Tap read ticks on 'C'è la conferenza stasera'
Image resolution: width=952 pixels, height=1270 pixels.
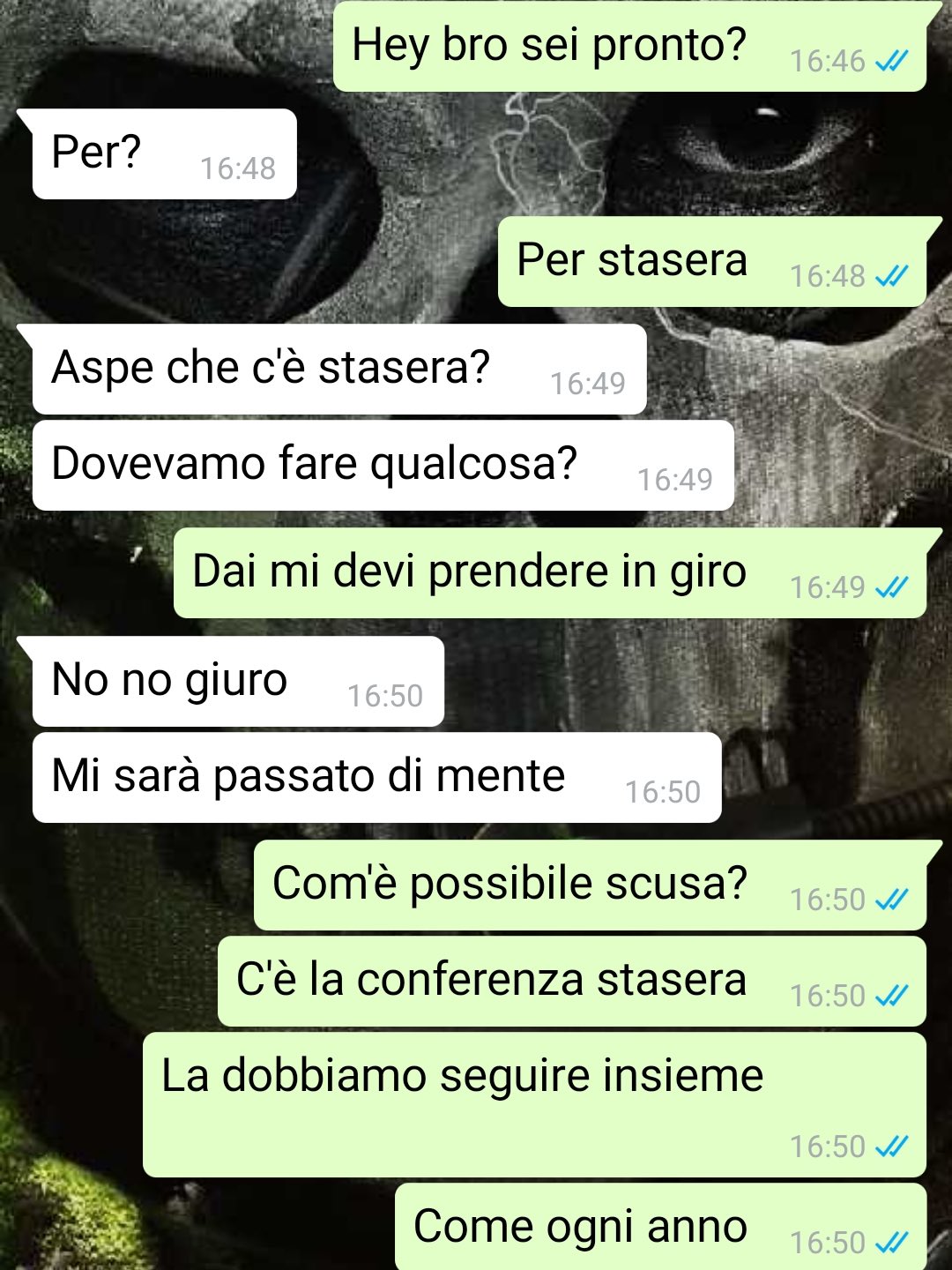(x=891, y=996)
